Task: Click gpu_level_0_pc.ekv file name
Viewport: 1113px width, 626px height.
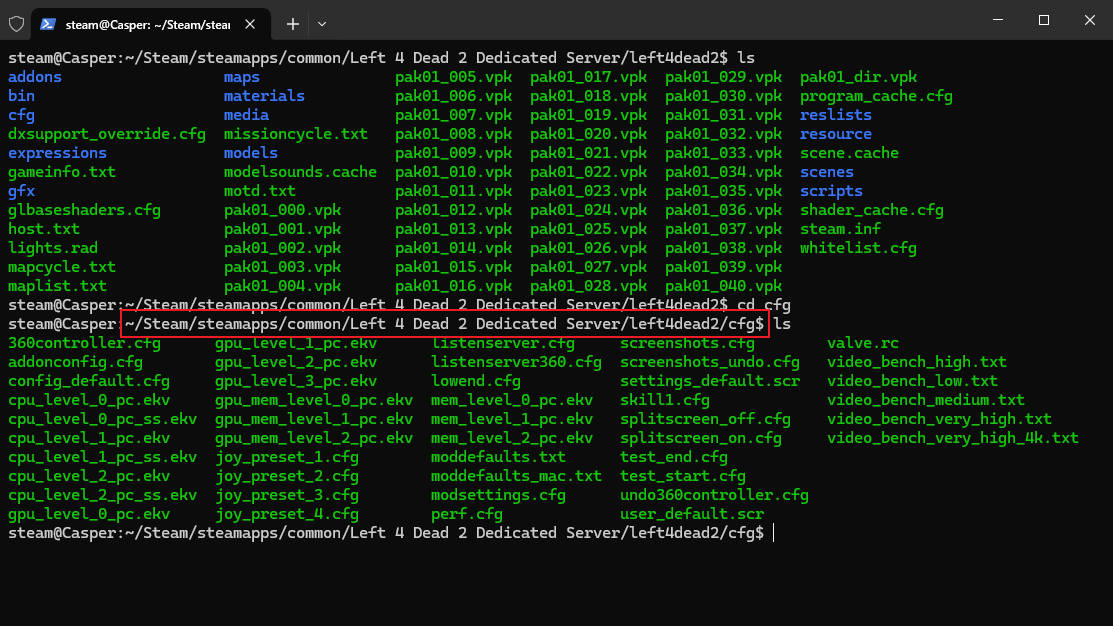Action: [x=89, y=514]
